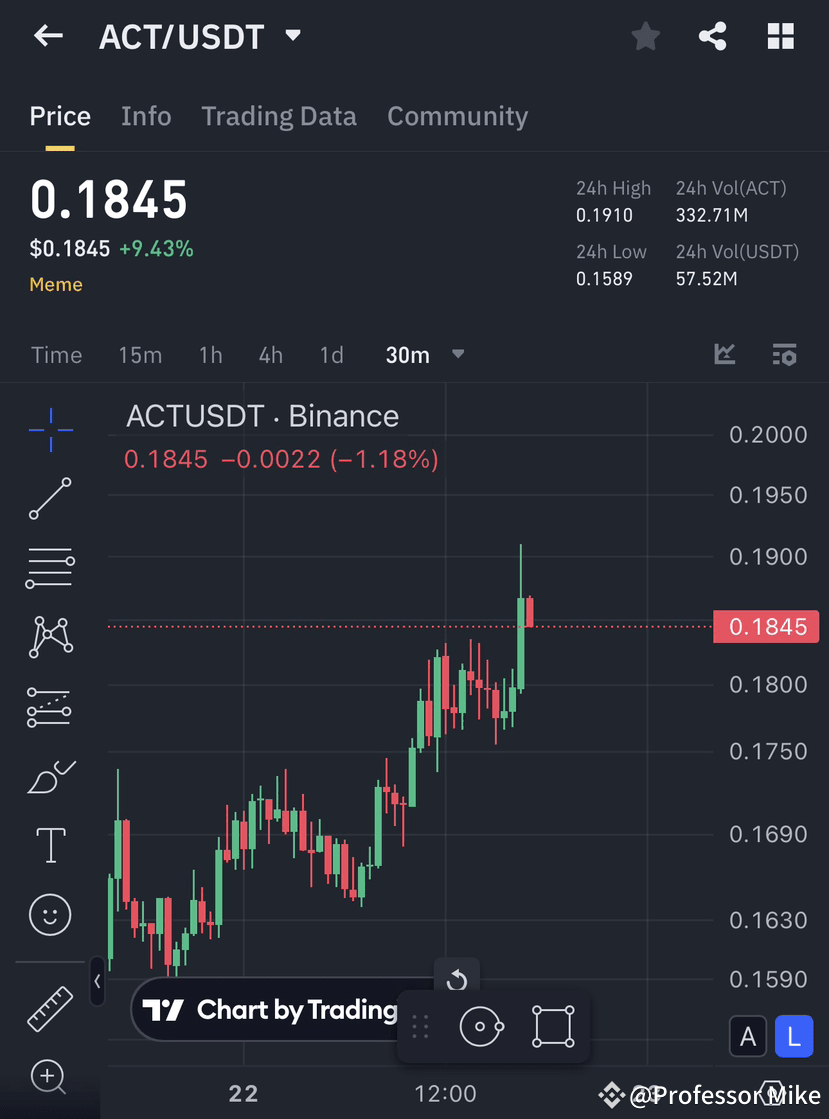Select the text annotation tool

pos(50,845)
